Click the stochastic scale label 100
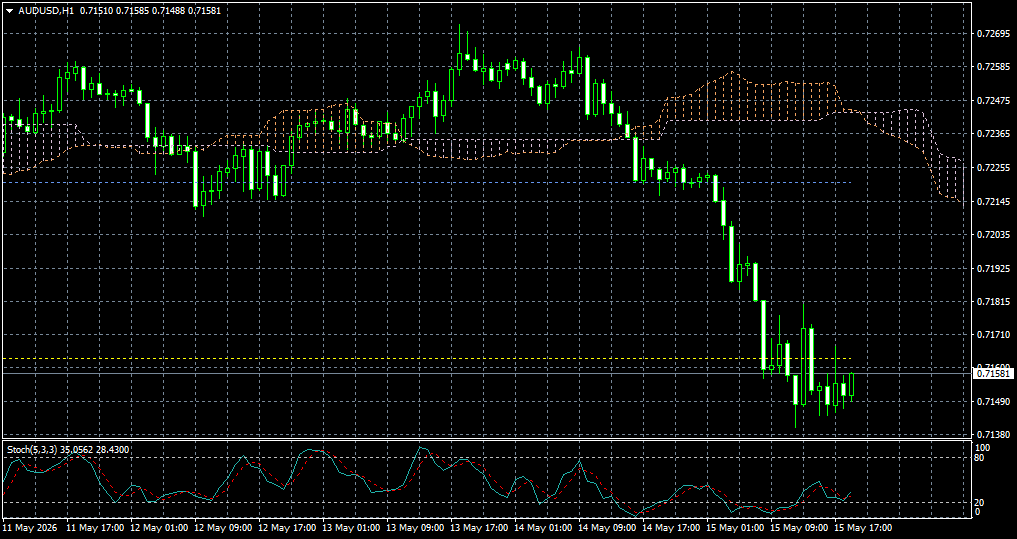Viewport: 1017px width, 539px height. 983,448
